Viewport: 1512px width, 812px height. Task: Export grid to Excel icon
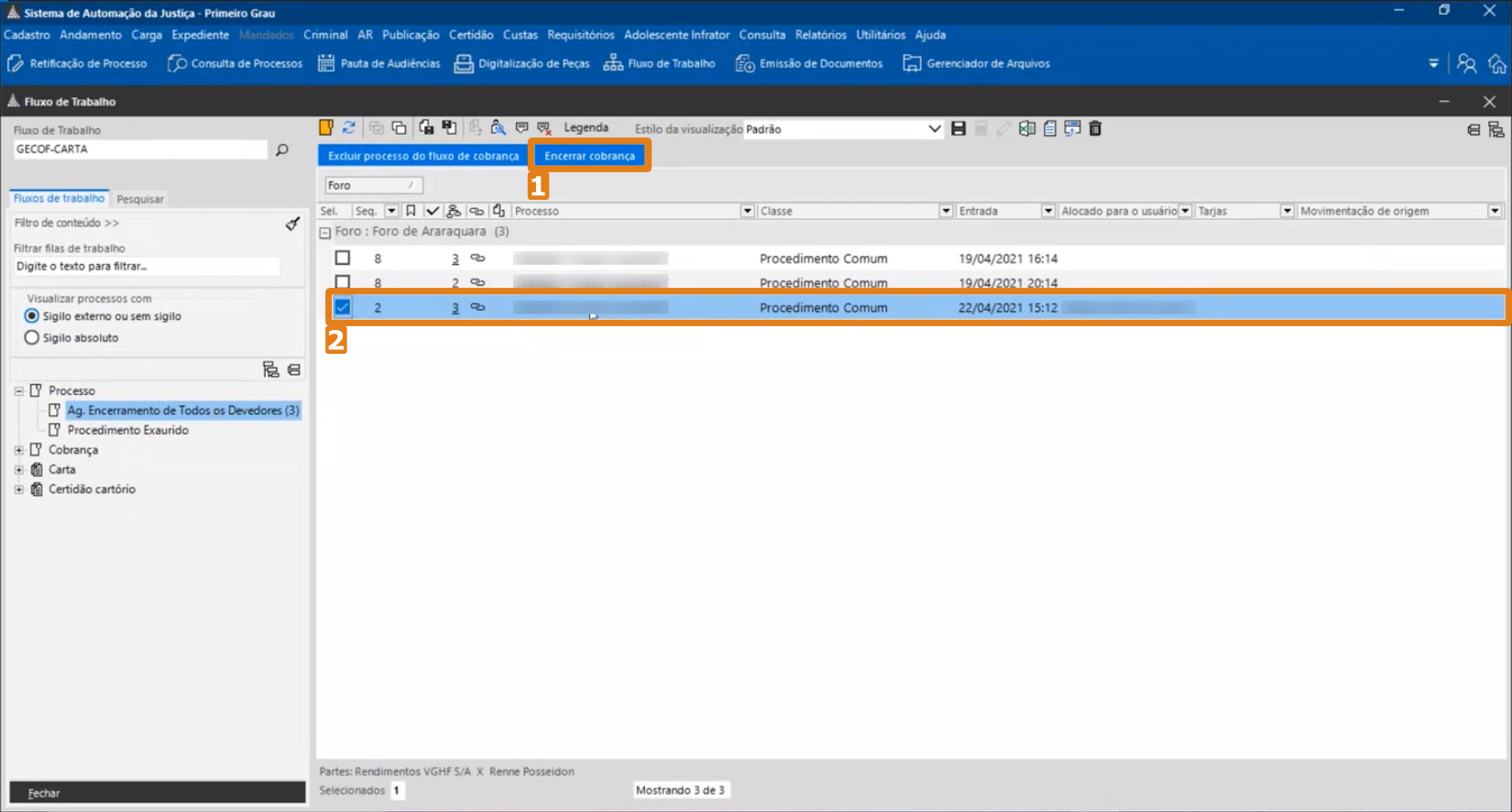[x=1027, y=128]
